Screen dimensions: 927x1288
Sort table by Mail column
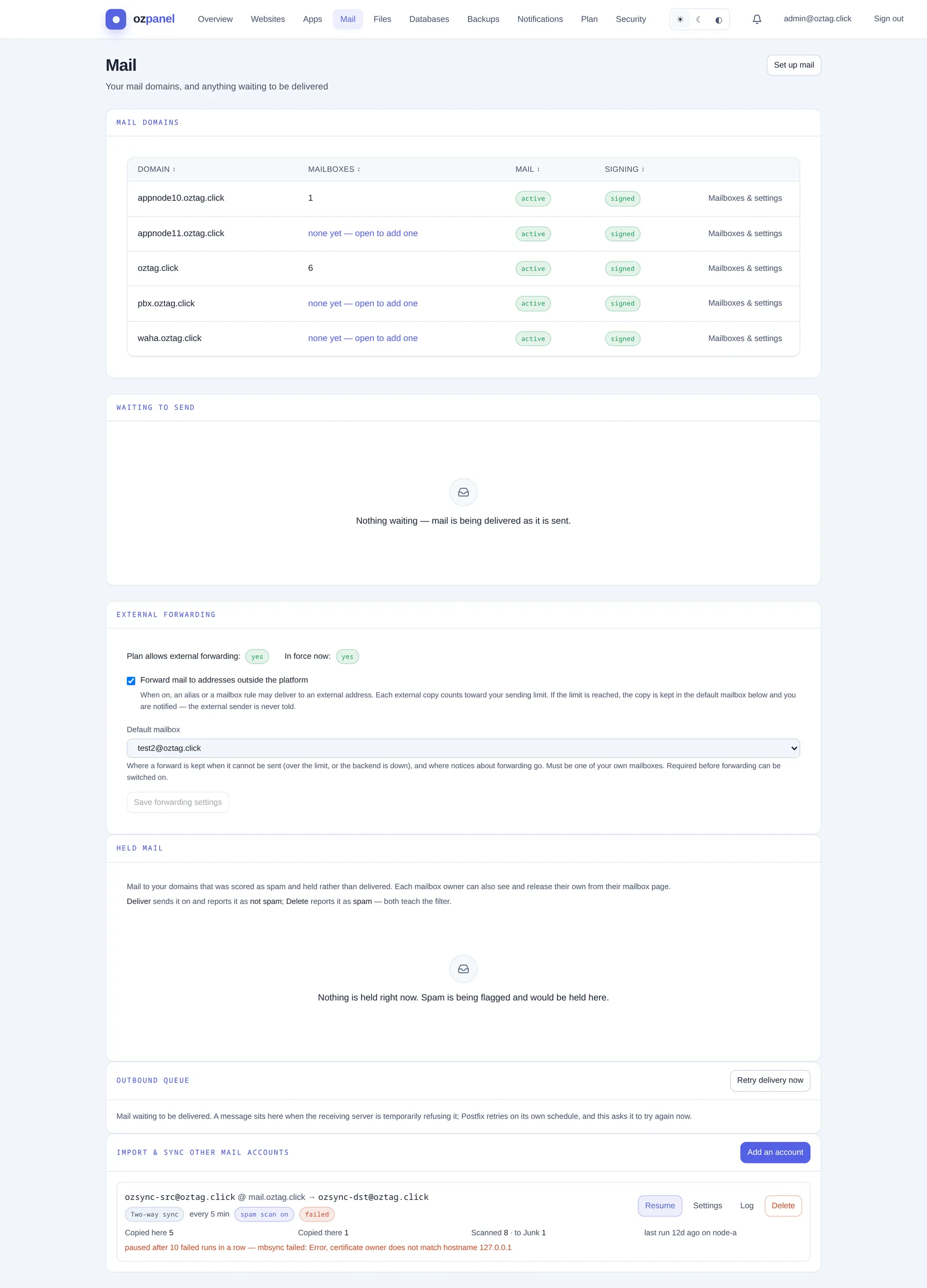[x=528, y=169]
